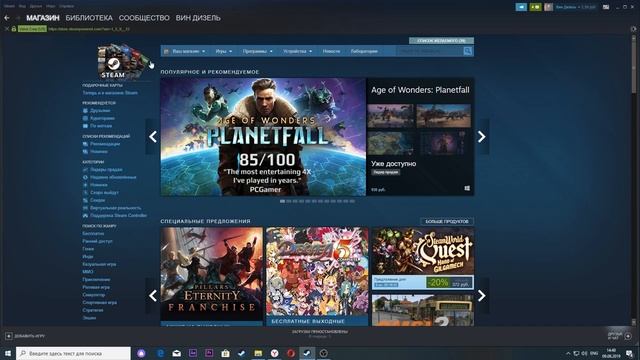Reload the page using the refresh icon
Viewport: 640px width, 360px height.
[x=633, y=29]
